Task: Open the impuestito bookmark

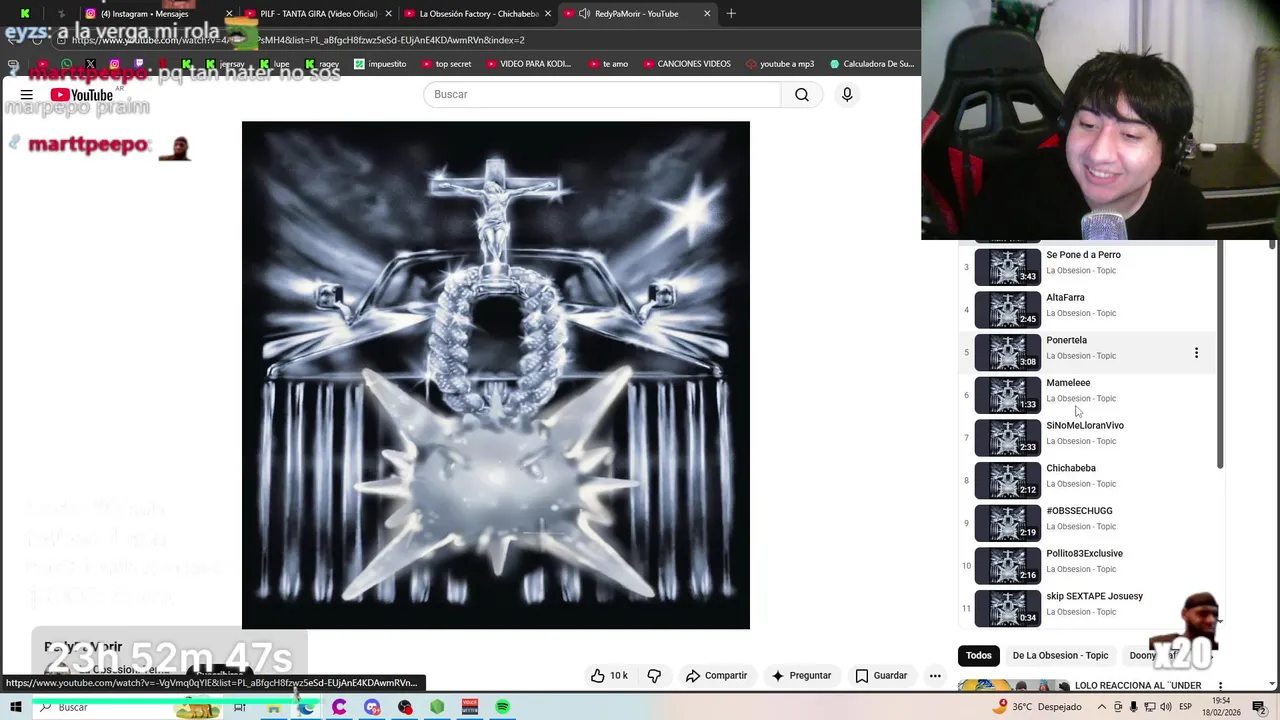Action: click(x=380, y=64)
